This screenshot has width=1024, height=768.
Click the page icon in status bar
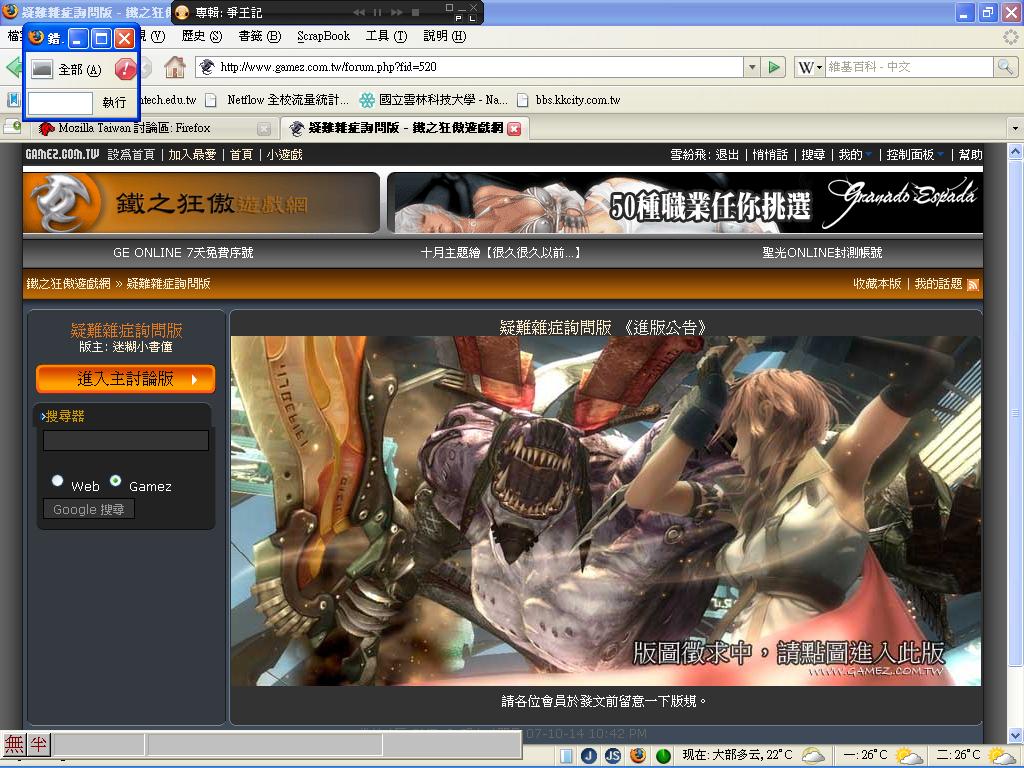point(566,756)
